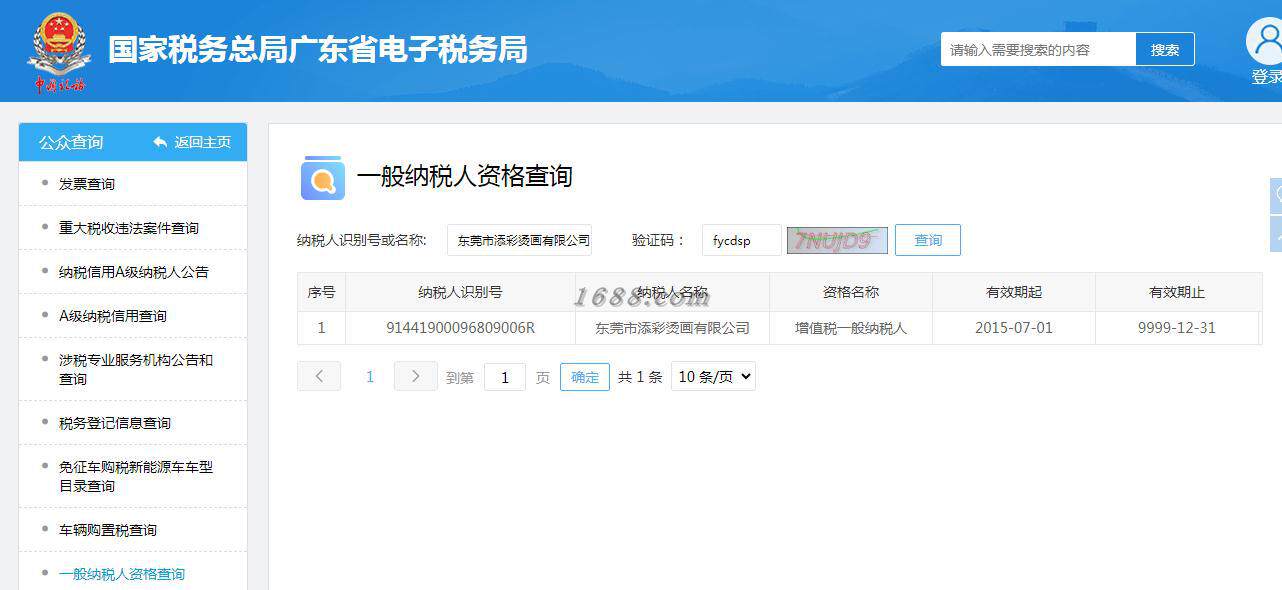Focus the top site search input field
This screenshot has height=590, width=1282.
(x=1038, y=50)
